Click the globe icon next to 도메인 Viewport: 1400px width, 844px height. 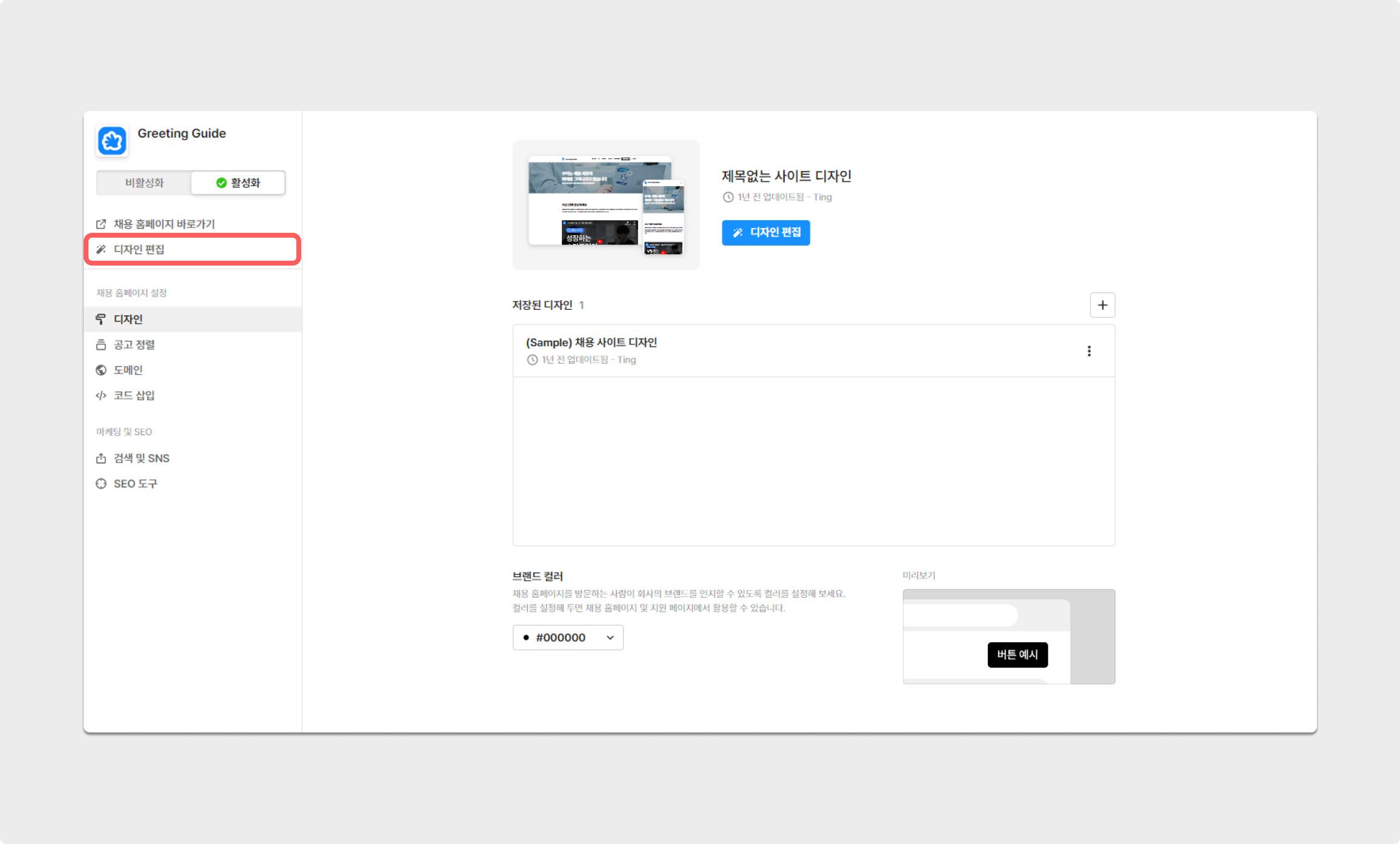pos(101,370)
